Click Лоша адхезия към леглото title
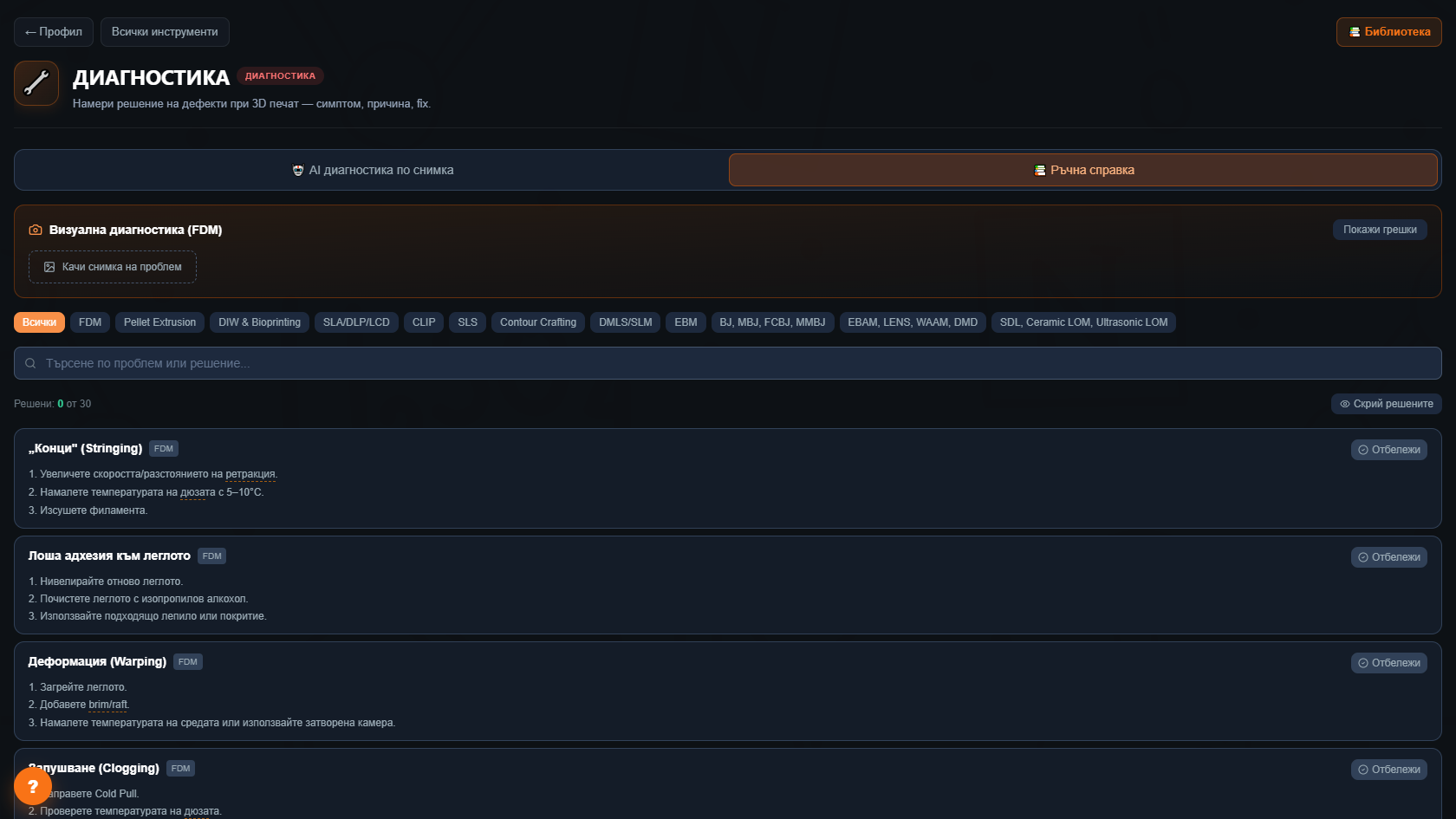This screenshot has width=1456, height=819. (x=109, y=556)
